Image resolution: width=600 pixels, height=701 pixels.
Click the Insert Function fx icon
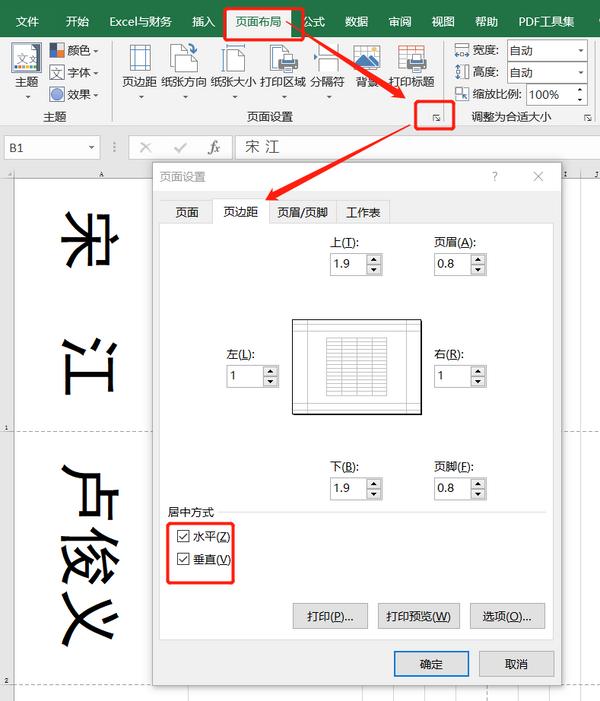[213, 148]
